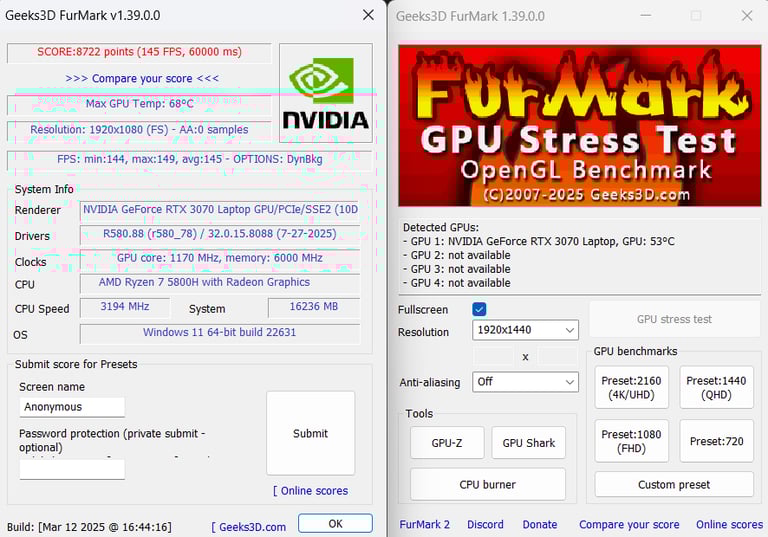The height and width of the screenshot is (537, 768).
Task: Click the FurMark GPU Stress Test banner
Action: point(579,125)
